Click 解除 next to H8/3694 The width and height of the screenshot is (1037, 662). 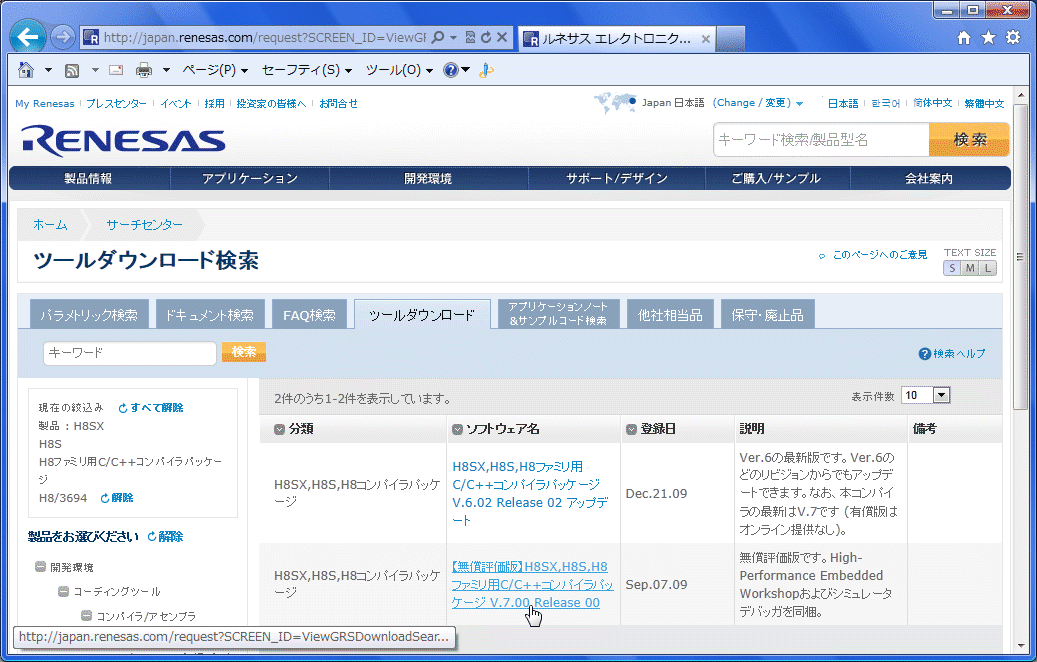tap(116, 497)
